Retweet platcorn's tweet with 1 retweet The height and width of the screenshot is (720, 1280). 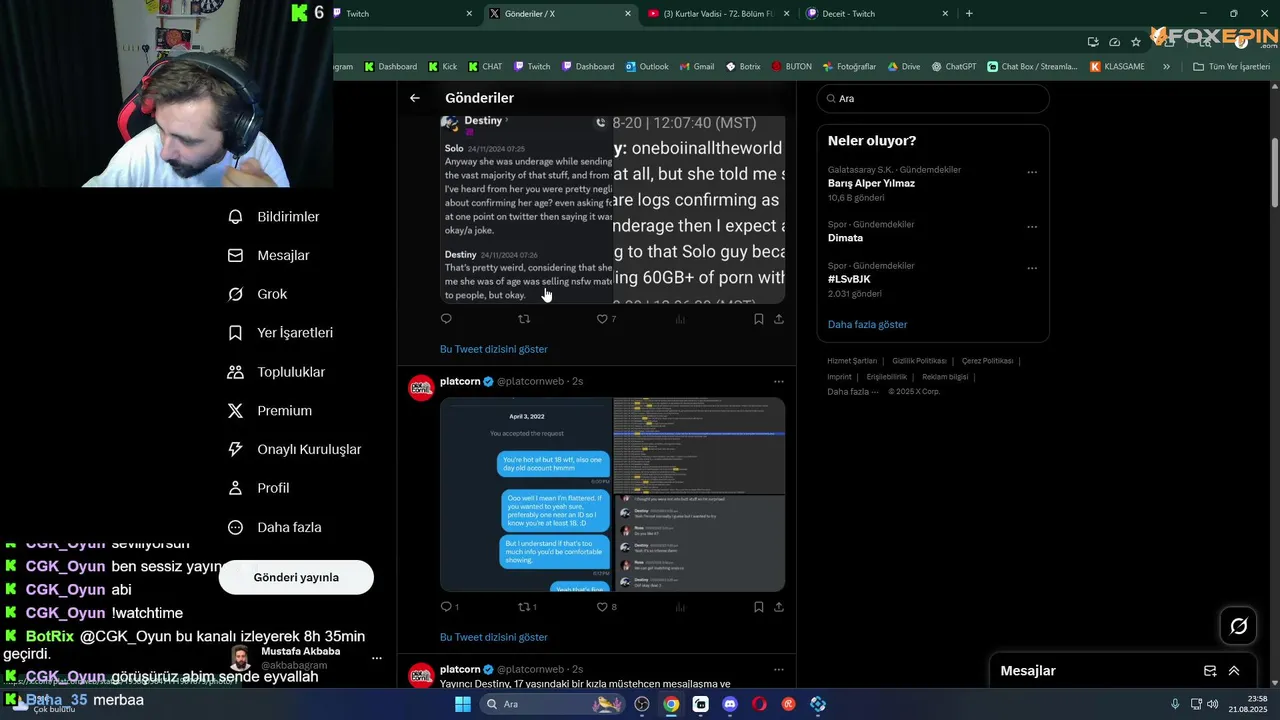coord(526,607)
